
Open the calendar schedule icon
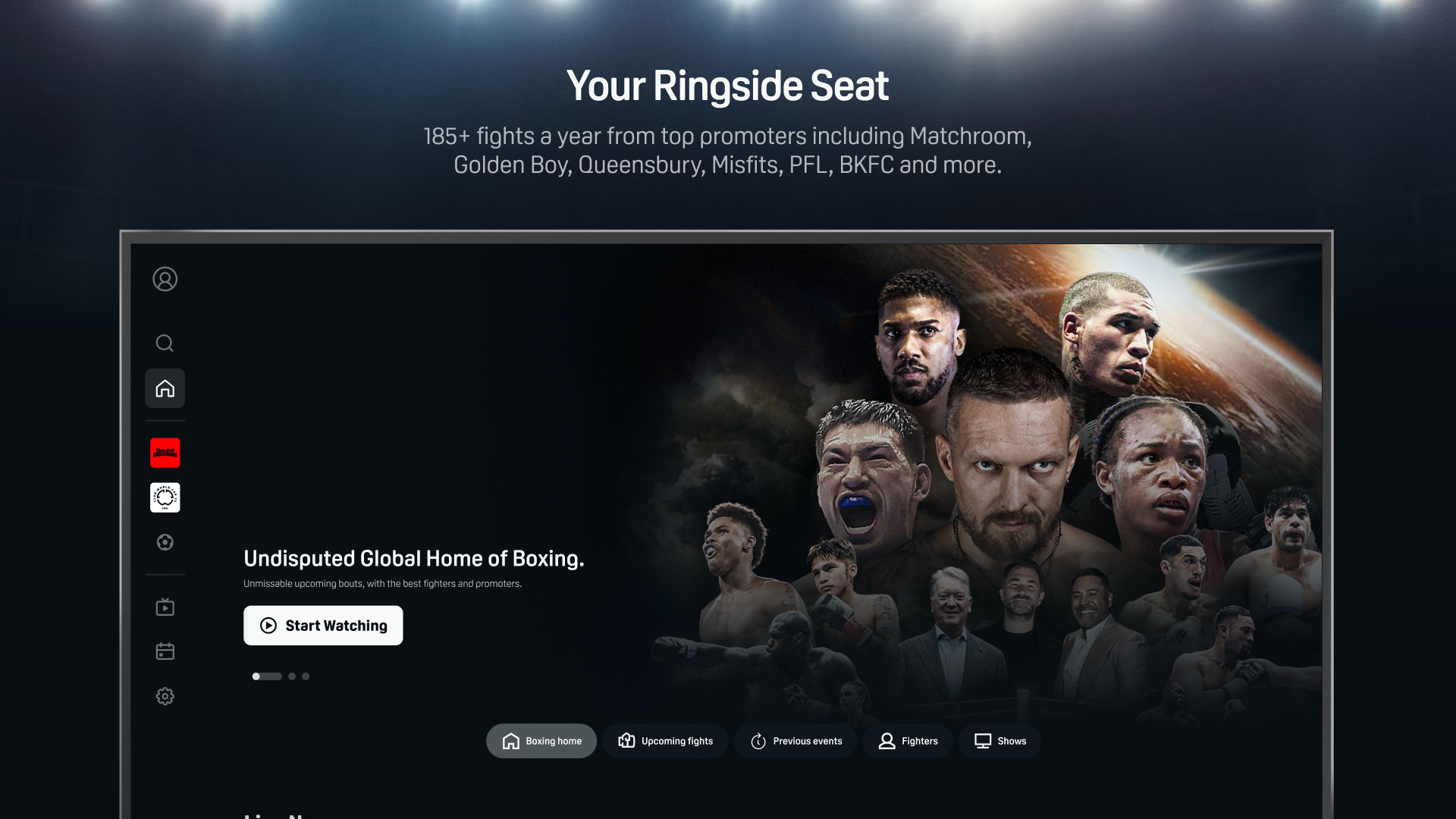coord(165,651)
